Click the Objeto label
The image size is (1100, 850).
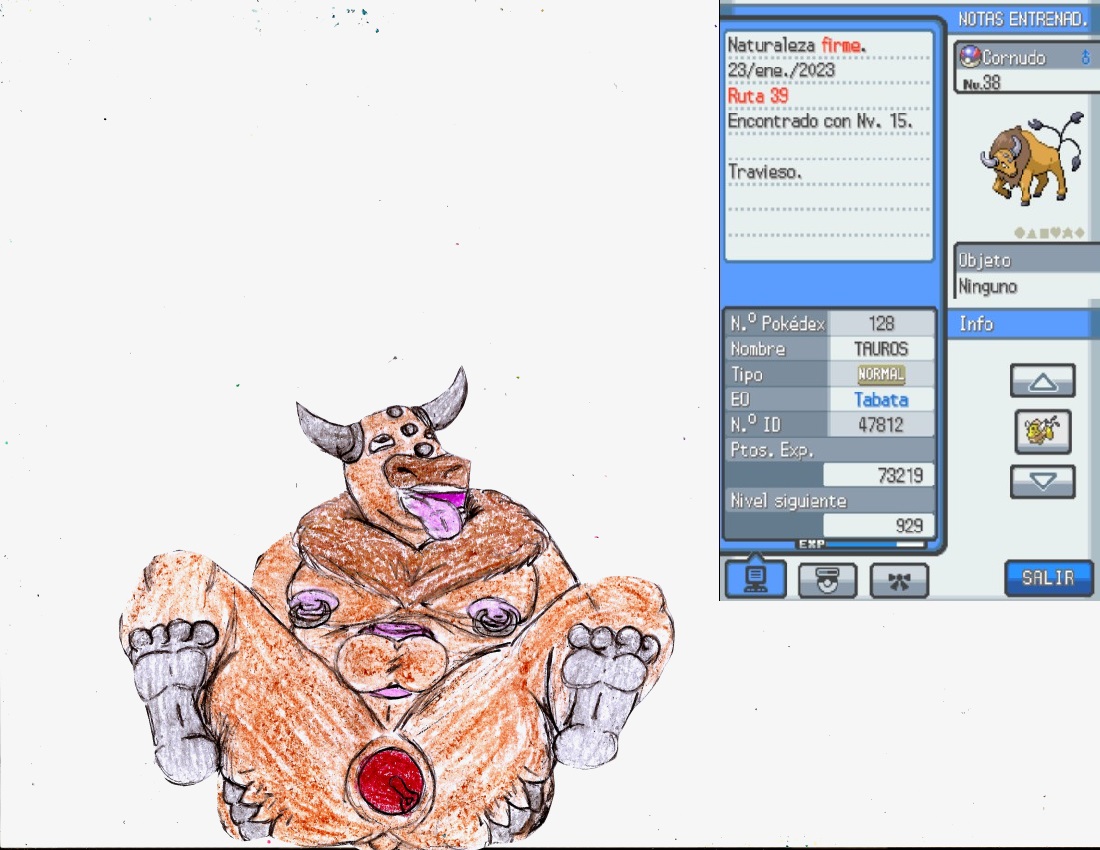pyautogui.click(x=985, y=260)
